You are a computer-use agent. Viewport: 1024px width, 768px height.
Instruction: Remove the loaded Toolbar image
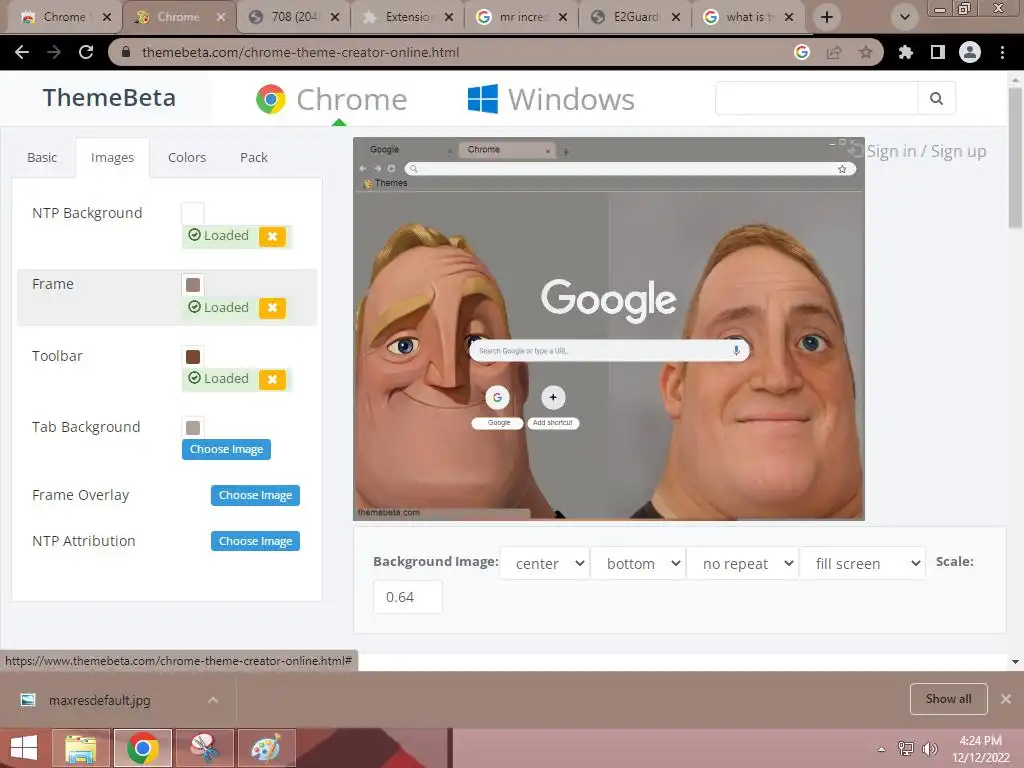pos(272,379)
